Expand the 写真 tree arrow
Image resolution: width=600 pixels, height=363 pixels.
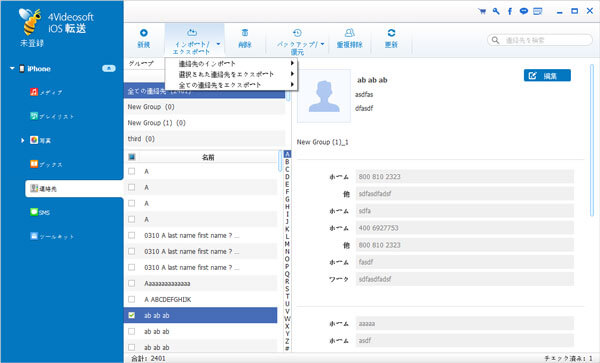22,140
